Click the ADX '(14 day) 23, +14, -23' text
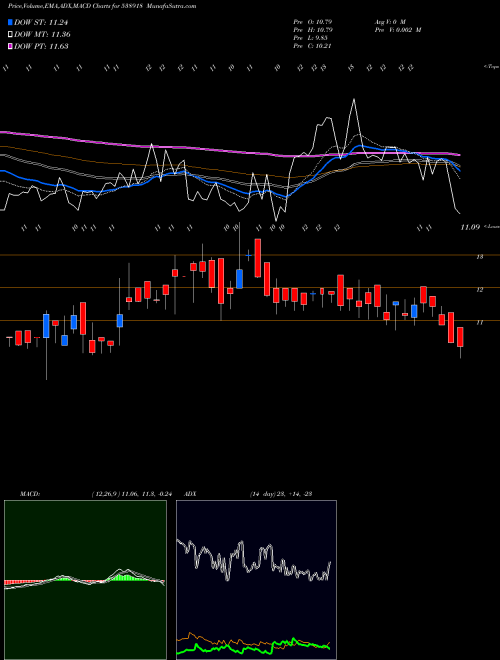The width and height of the screenshot is (500, 660). pyautogui.click(x=280, y=494)
